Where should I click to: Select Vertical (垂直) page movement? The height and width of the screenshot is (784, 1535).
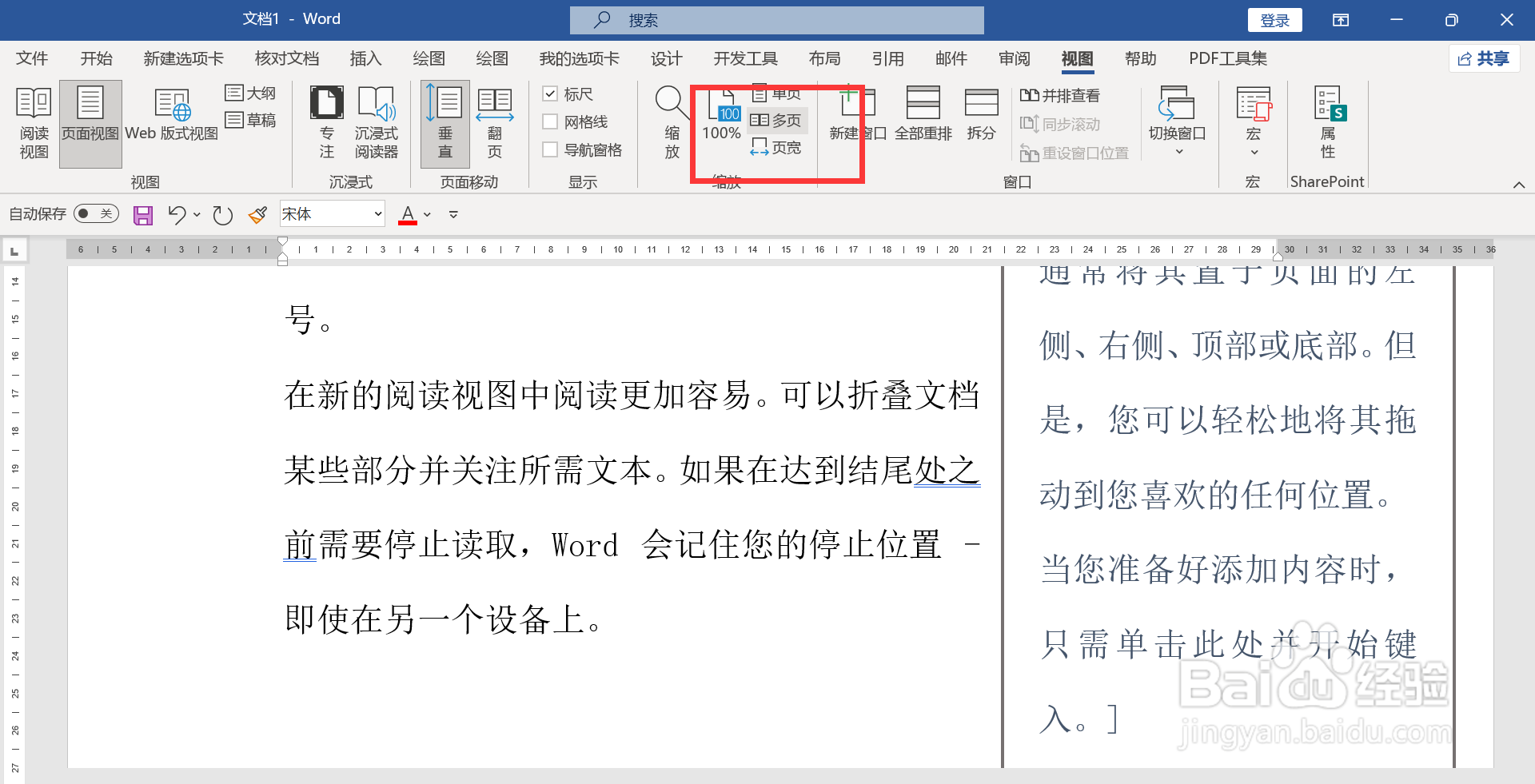(x=445, y=124)
